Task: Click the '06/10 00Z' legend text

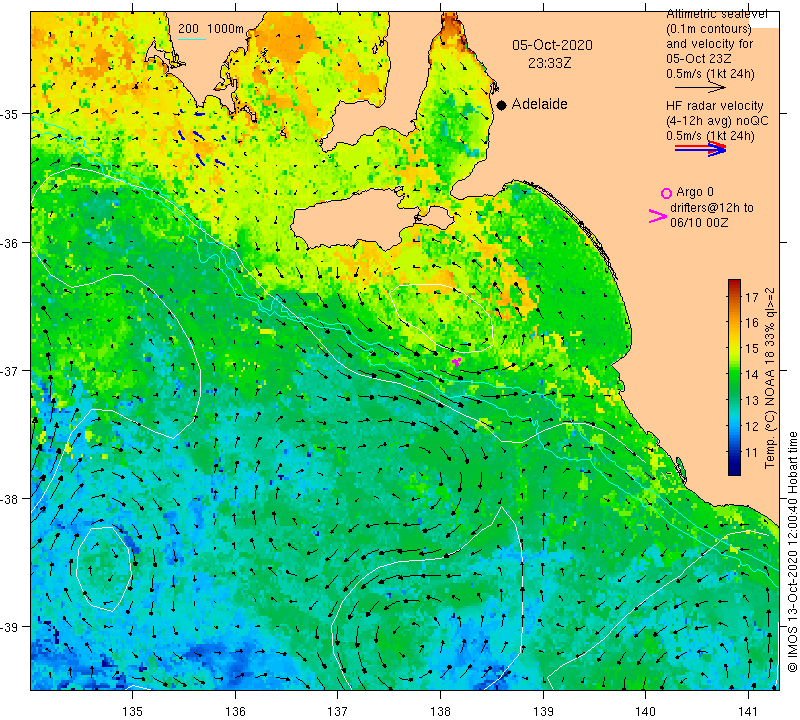Action: pyautogui.click(x=699, y=223)
